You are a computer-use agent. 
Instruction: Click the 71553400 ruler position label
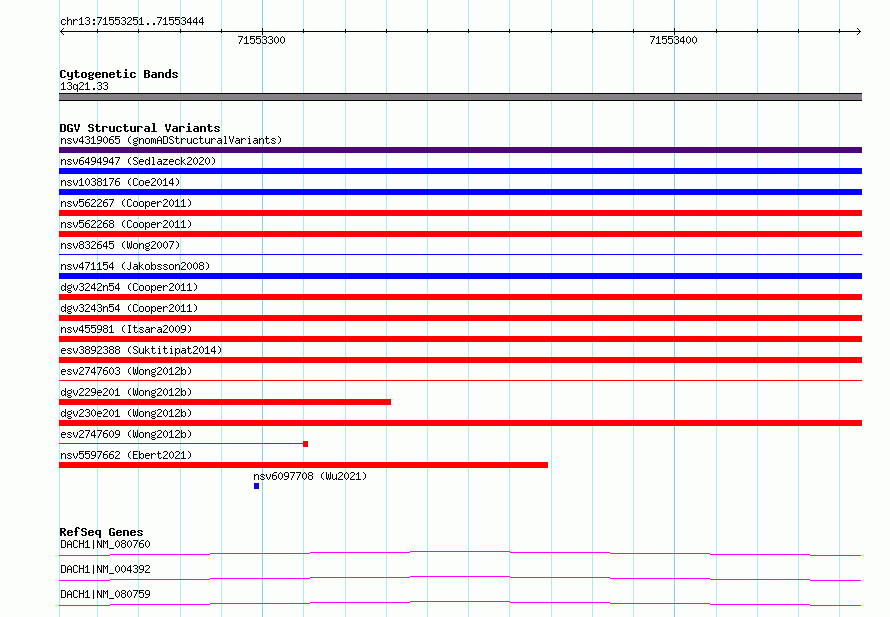(673, 40)
